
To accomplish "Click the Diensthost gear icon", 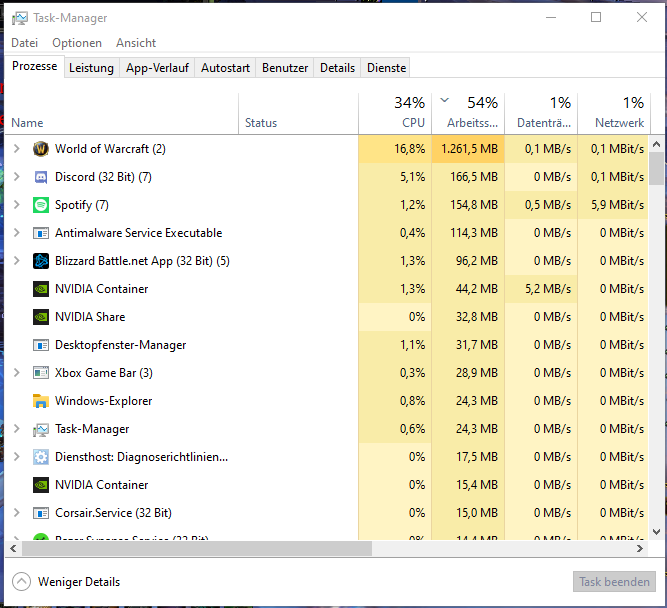I will [41, 457].
